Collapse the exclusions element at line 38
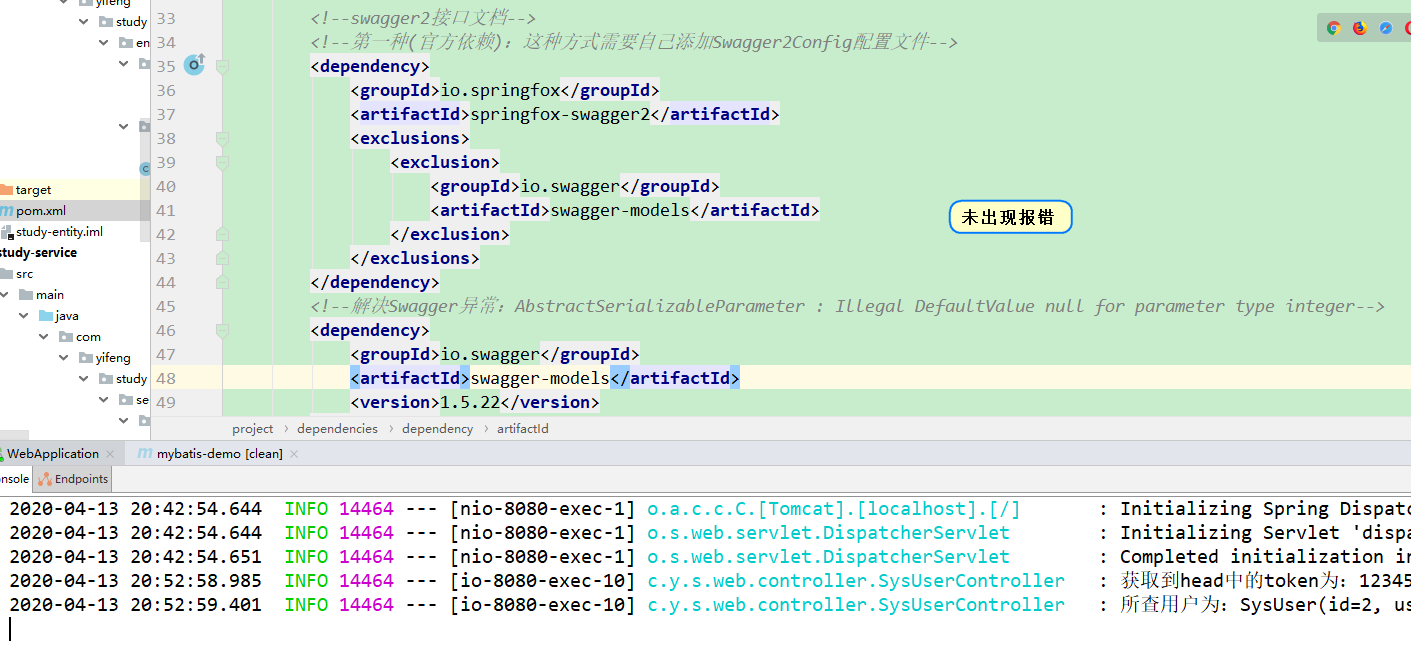Viewport: 1411px width, 650px height. pos(222,139)
